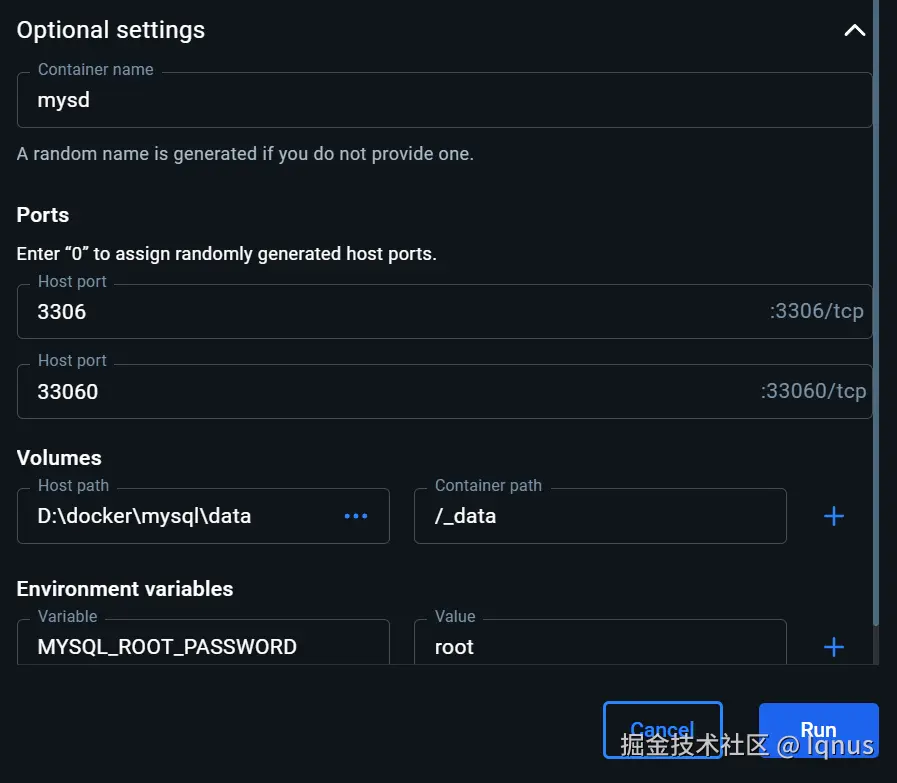Click the :3306/tcp container port label
Viewport: 897px width, 783px height.
click(816, 312)
